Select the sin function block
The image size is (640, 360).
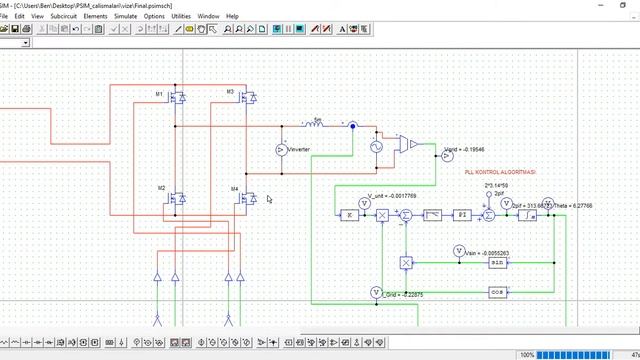[498, 263]
